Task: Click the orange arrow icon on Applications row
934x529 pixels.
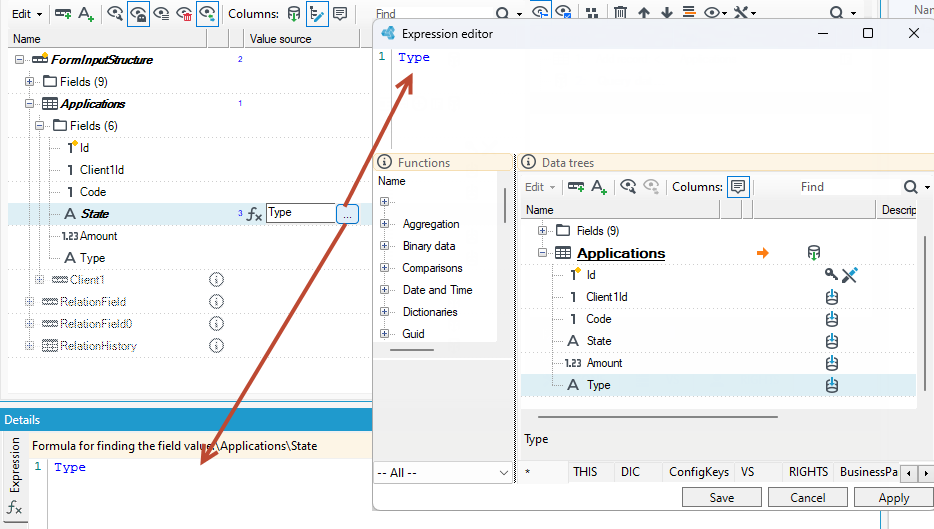Action: tap(762, 253)
